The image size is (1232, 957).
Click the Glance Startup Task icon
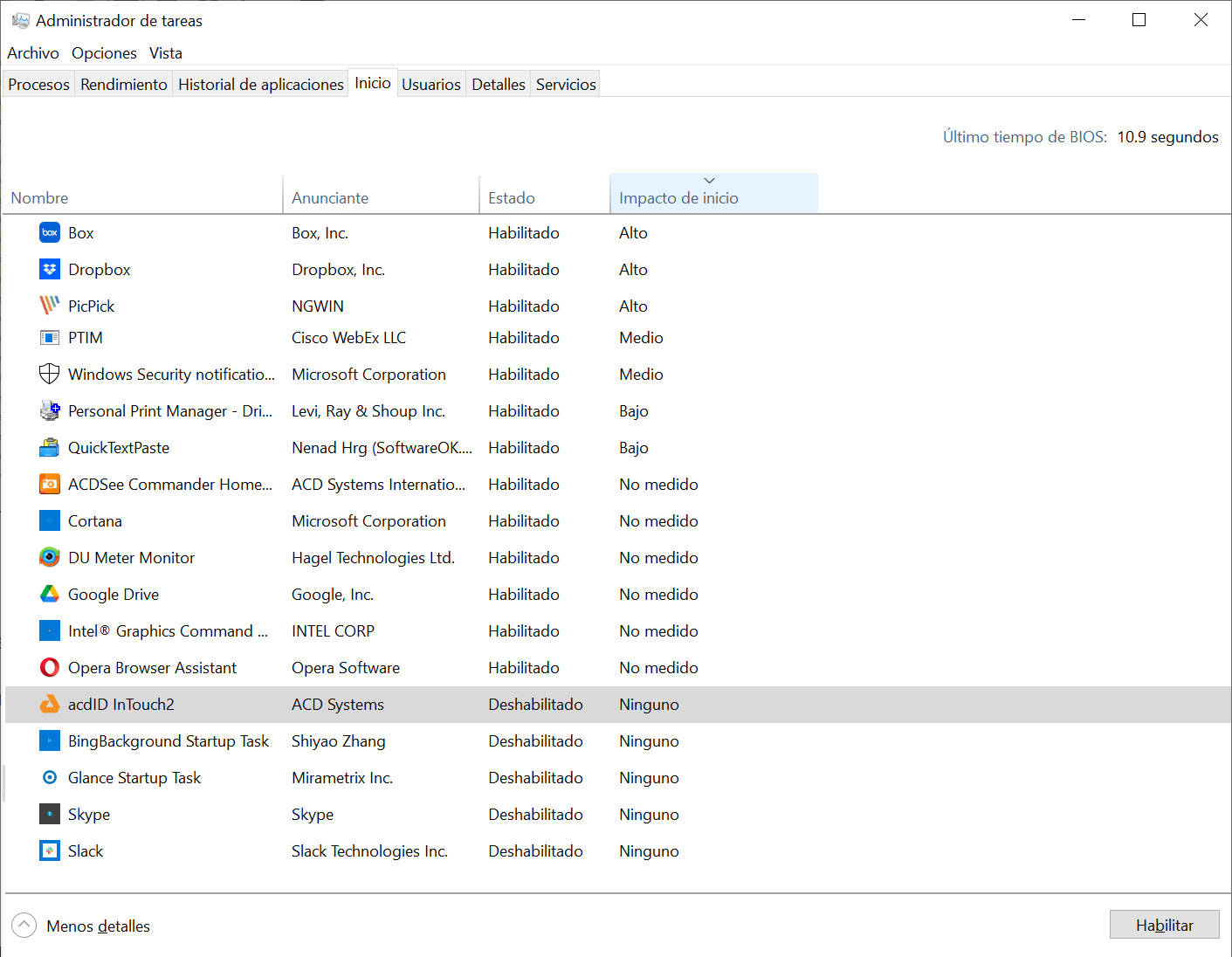pos(50,777)
